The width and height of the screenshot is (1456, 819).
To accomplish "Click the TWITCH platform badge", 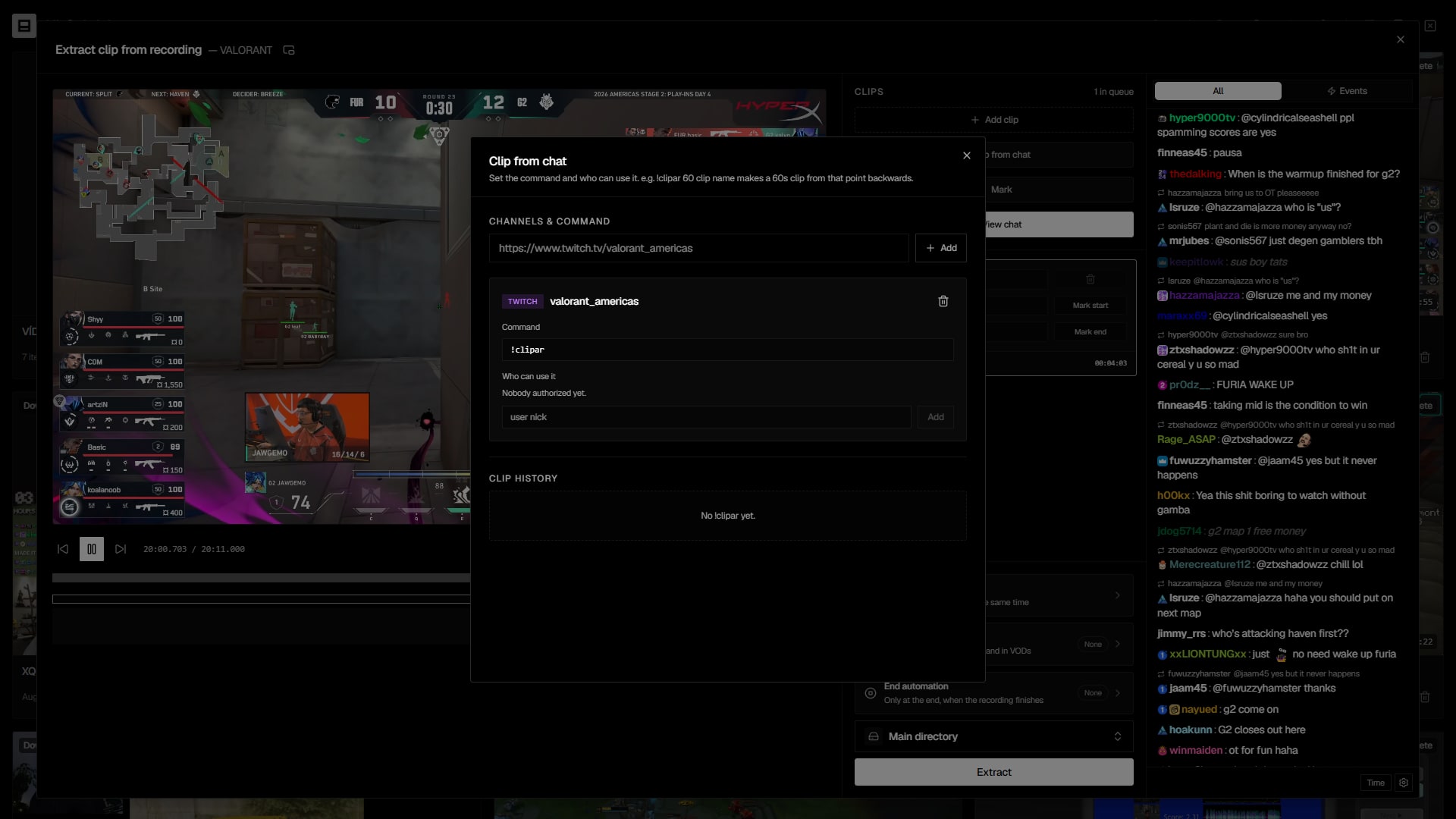I will point(522,302).
